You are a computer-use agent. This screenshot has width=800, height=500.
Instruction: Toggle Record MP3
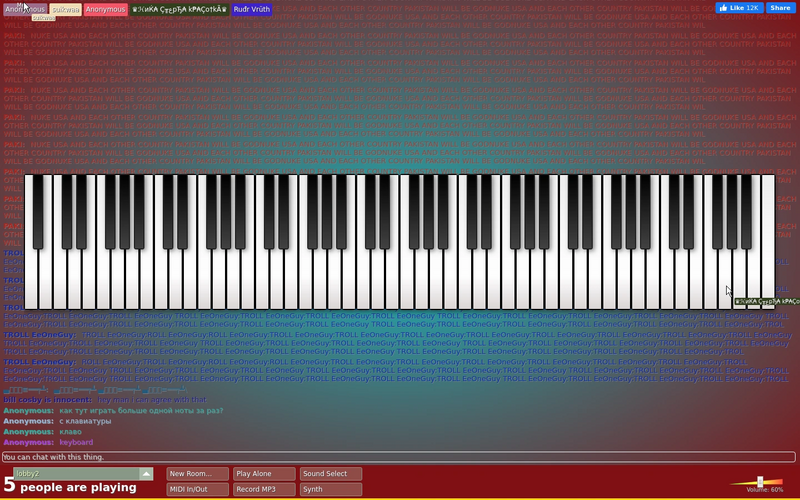pyautogui.click(x=264, y=489)
